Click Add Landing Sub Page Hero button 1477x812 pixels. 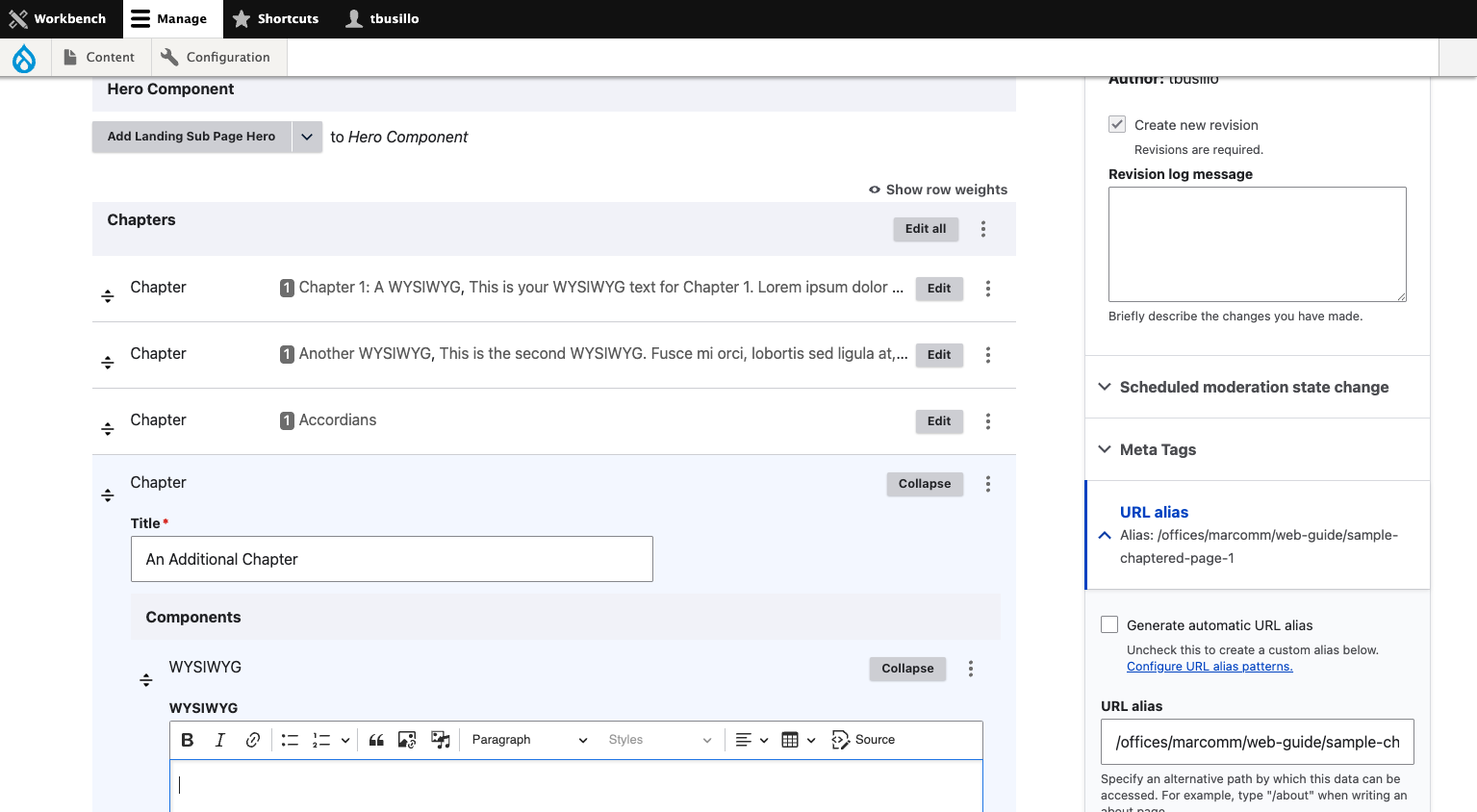tap(191, 137)
